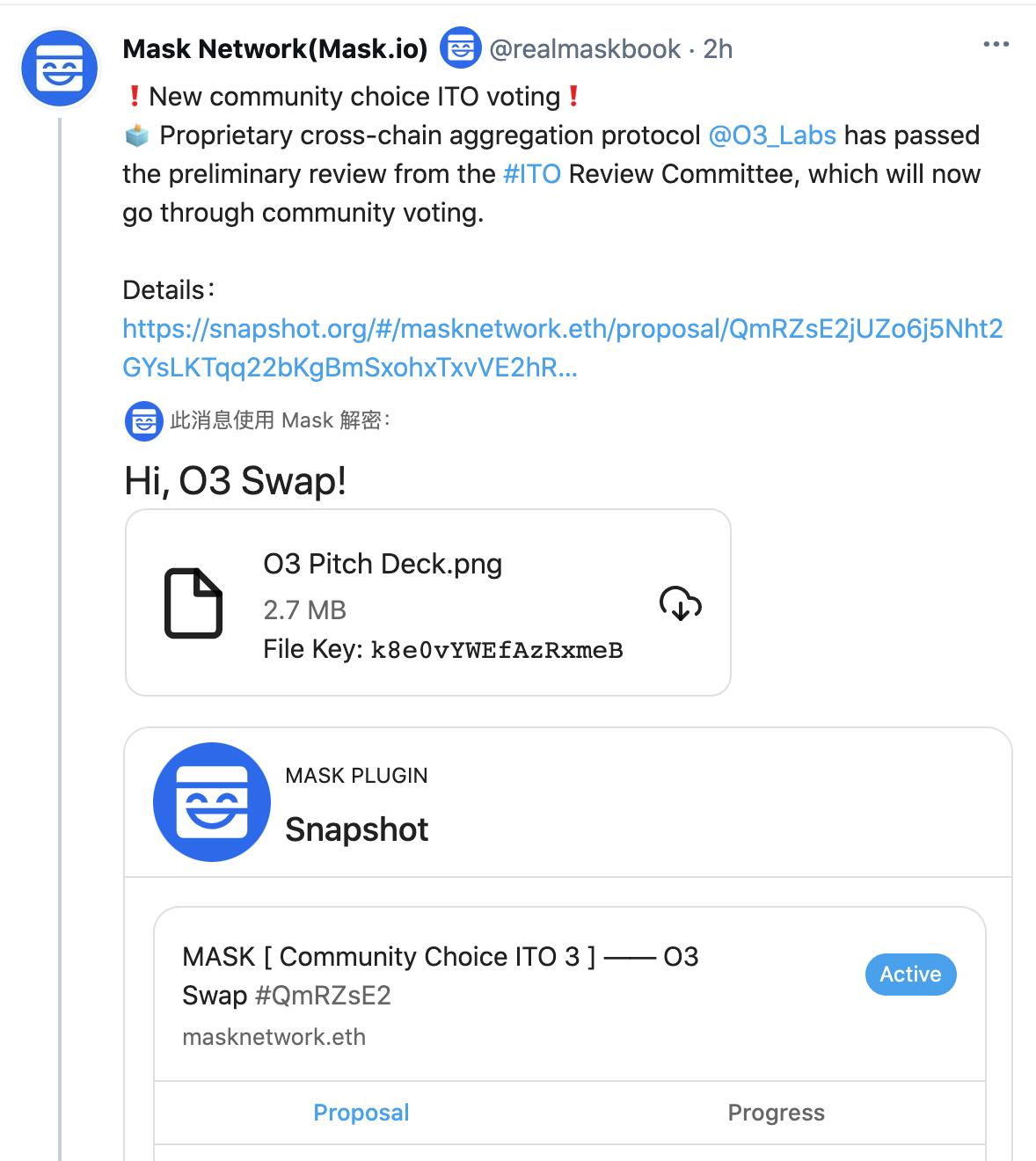Screen dimensions: 1036x1161
Task: Click the download icon on O3 Pitch Deck
Action: pos(679,604)
